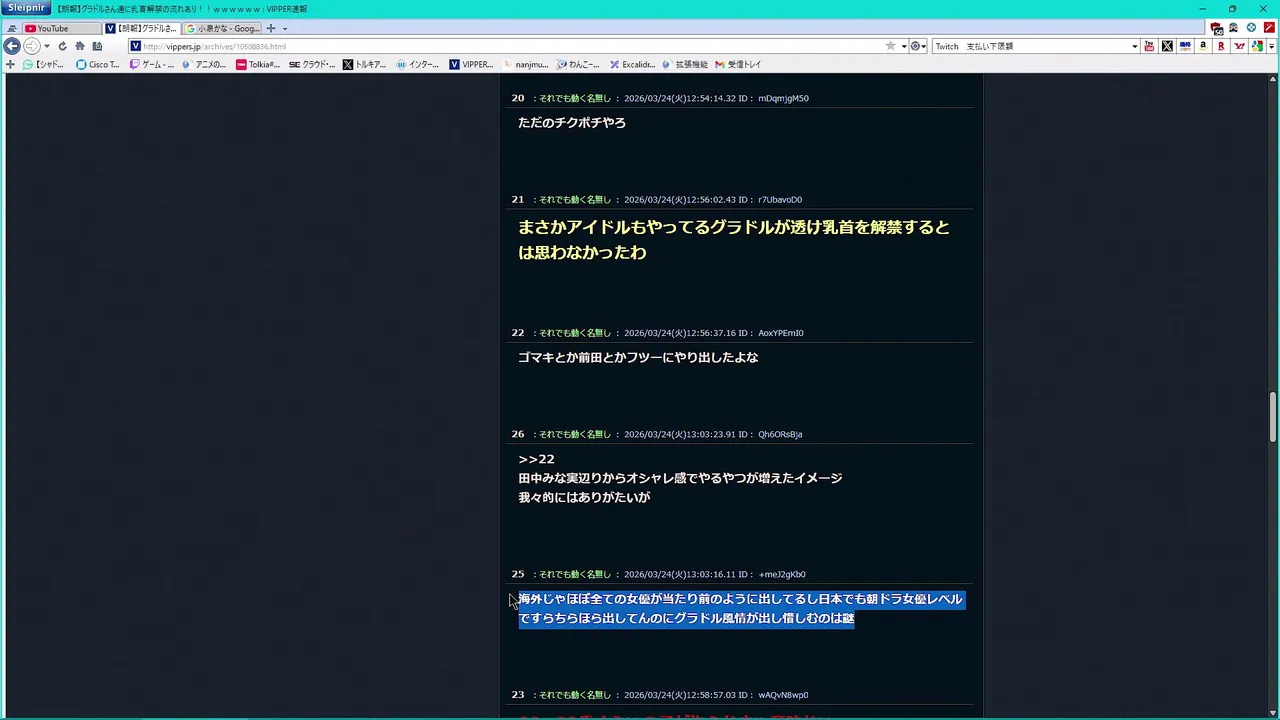Image resolution: width=1280 pixels, height=720 pixels.
Task: Open the Excalidr... bookmark
Action: tap(632, 64)
